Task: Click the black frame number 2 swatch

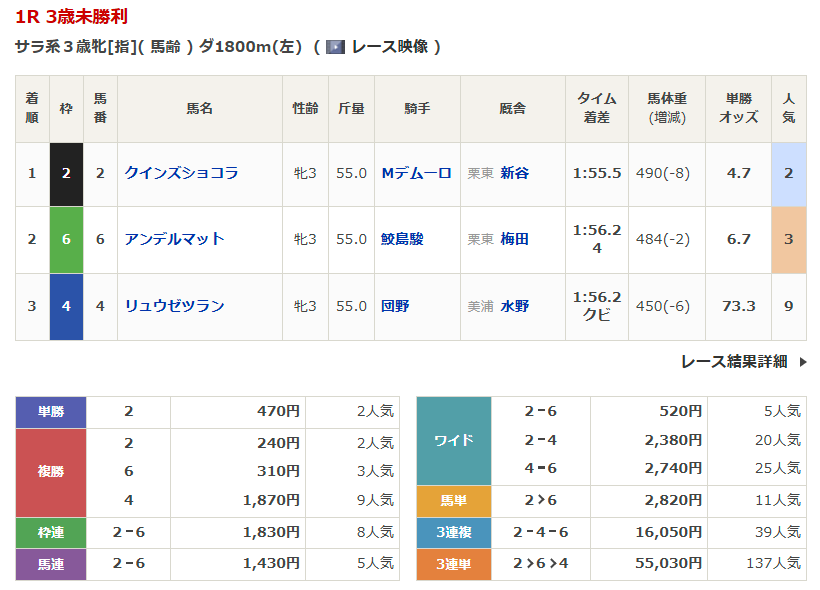Action: tap(66, 173)
